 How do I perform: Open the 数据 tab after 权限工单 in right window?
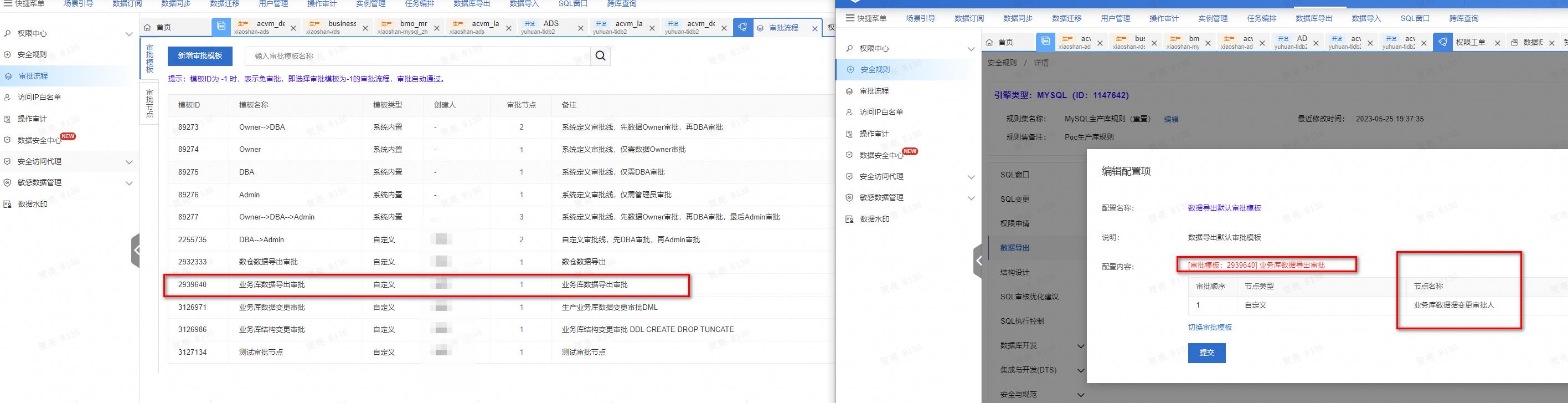[1532, 42]
